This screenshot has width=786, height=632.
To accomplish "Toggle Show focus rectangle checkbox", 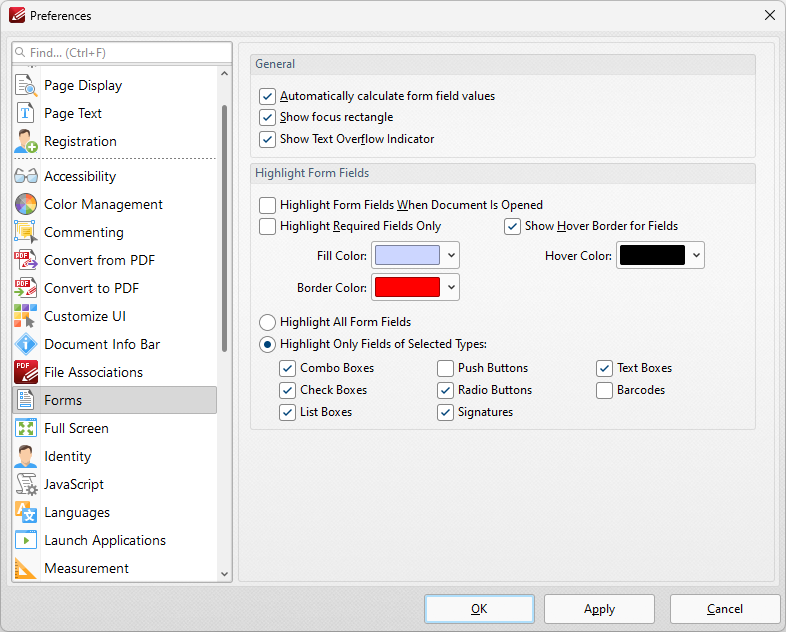I will click(267, 117).
